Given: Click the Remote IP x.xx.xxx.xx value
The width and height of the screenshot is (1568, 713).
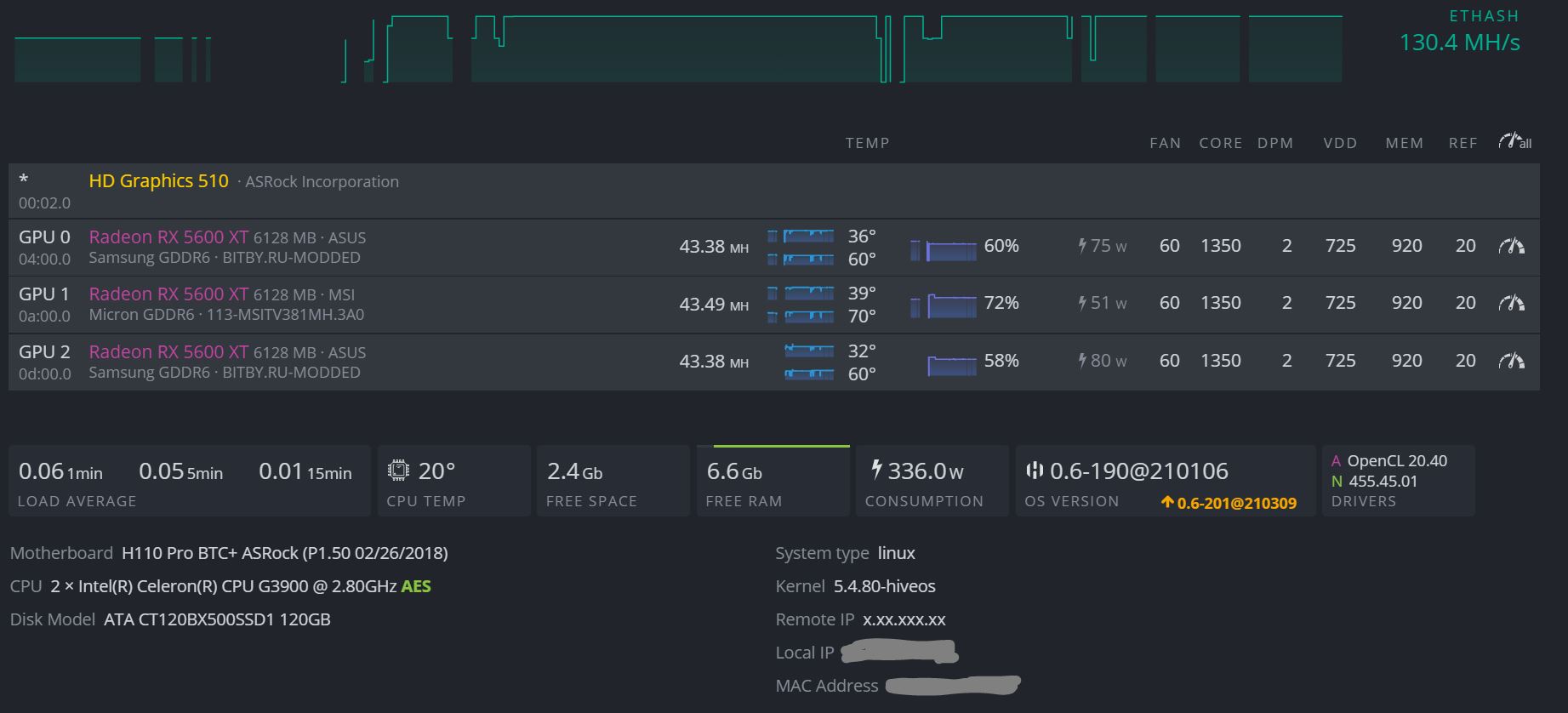Looking at the screenshot, I should tap(904, 619).
